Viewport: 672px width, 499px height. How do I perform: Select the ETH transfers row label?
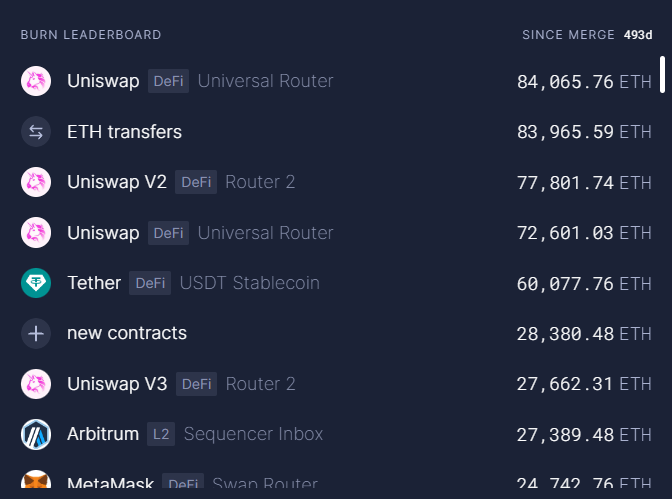[x=124, y=131]
